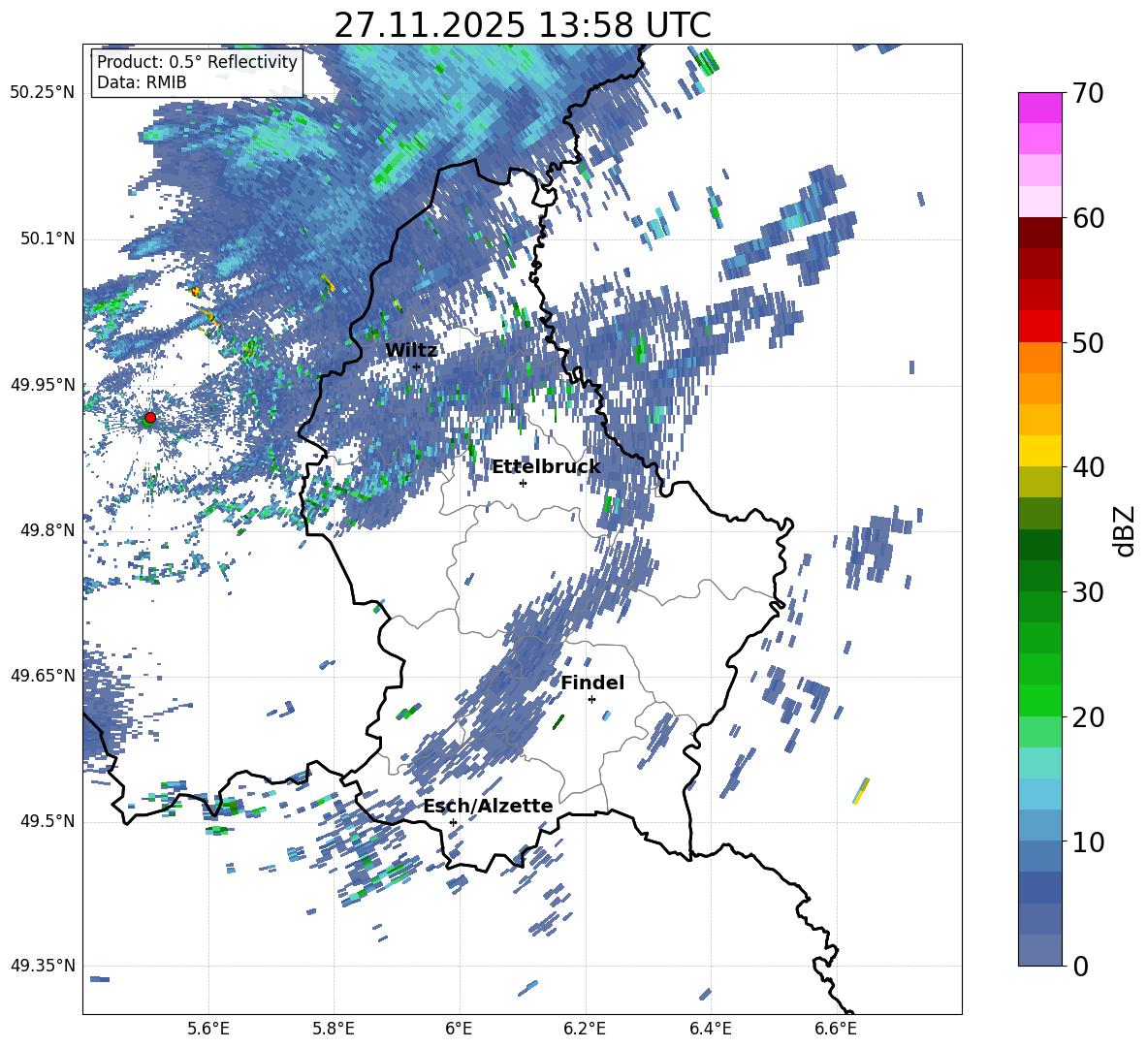The image size is (1148, 1048).
Task: Click the 50.1°N latitude label
Action: tap(48, 239)
